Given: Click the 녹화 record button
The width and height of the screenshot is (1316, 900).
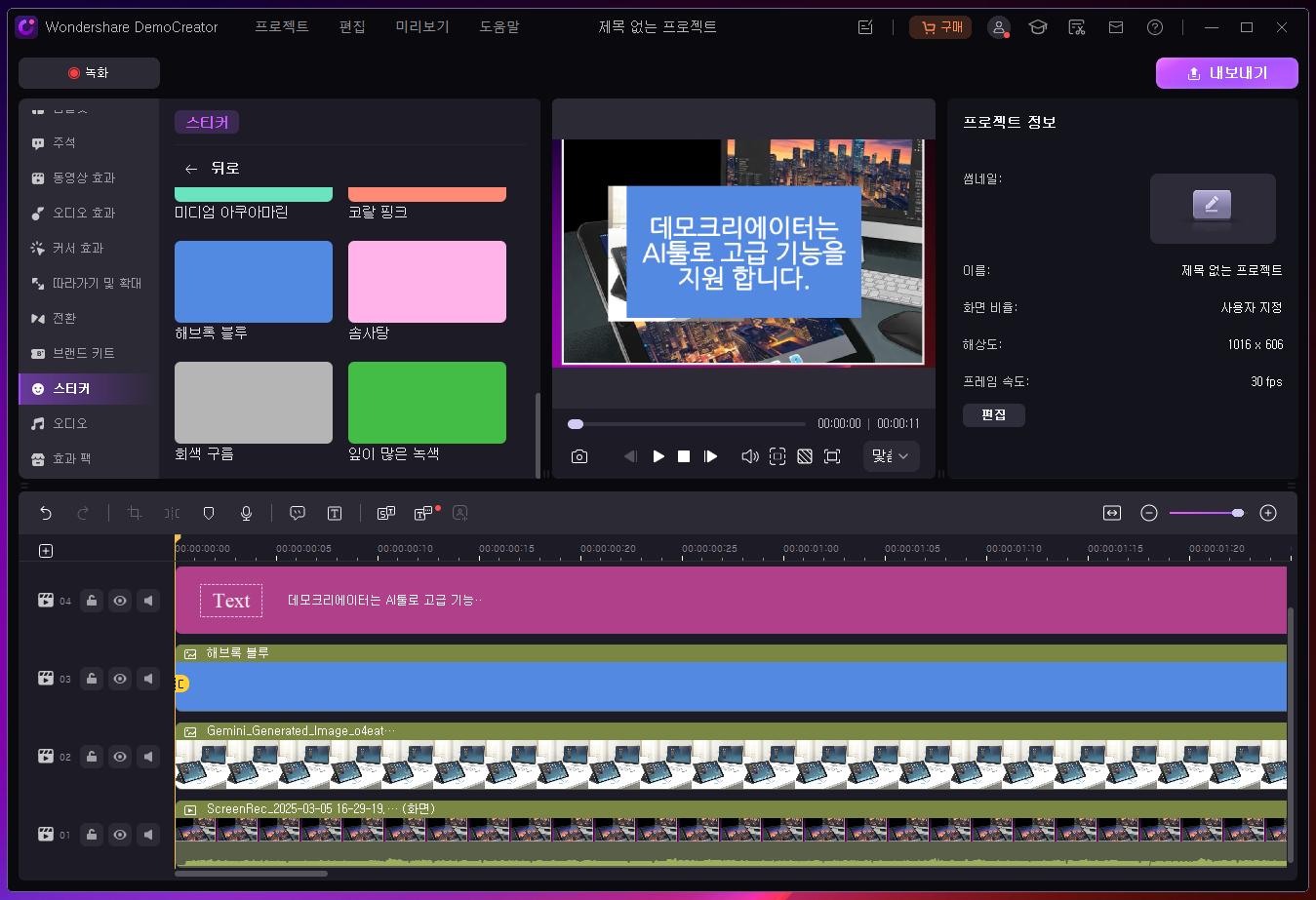Looking at the screenshot, I should click(x=89, y=73).
